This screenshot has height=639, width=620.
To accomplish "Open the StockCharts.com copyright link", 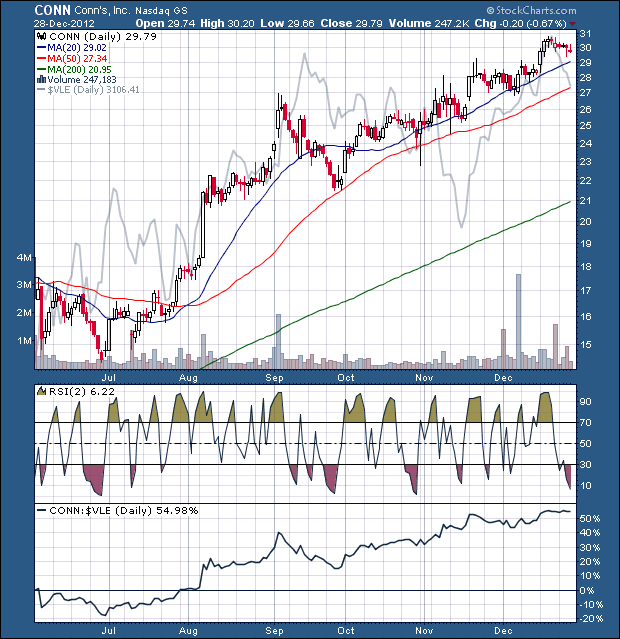I will coord(532,11).
